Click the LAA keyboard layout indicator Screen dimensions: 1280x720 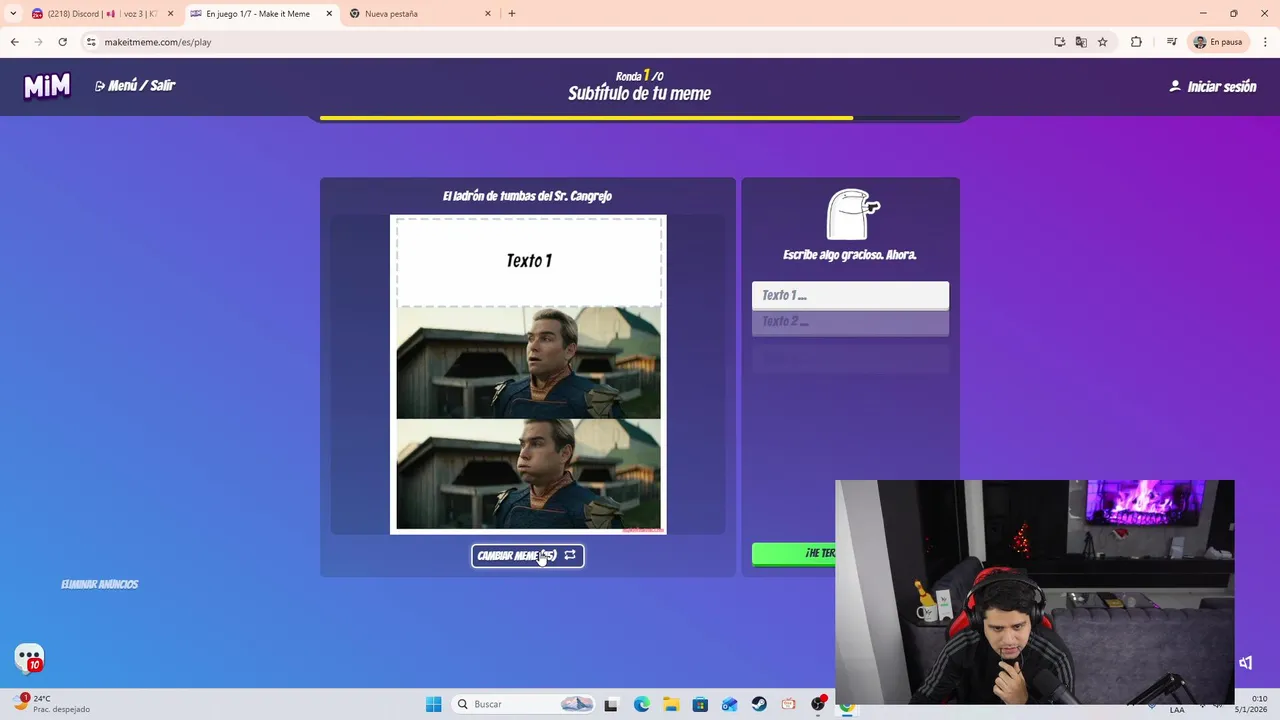1177,710
